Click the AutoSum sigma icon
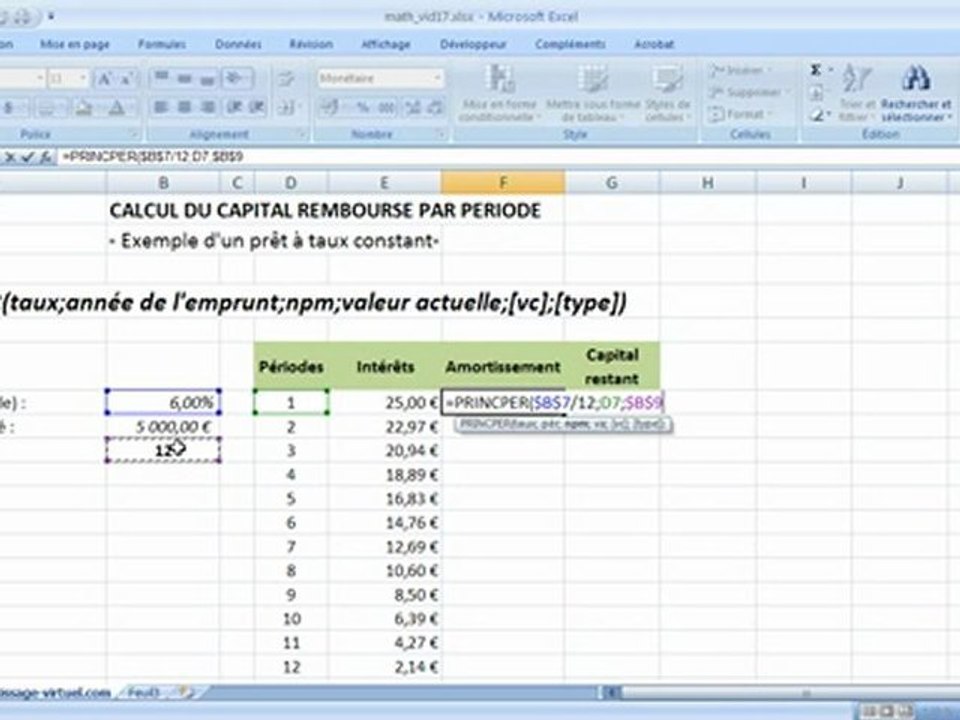This screenshot has height=720, width=960. pyautogui.click(x=816, y=70)
